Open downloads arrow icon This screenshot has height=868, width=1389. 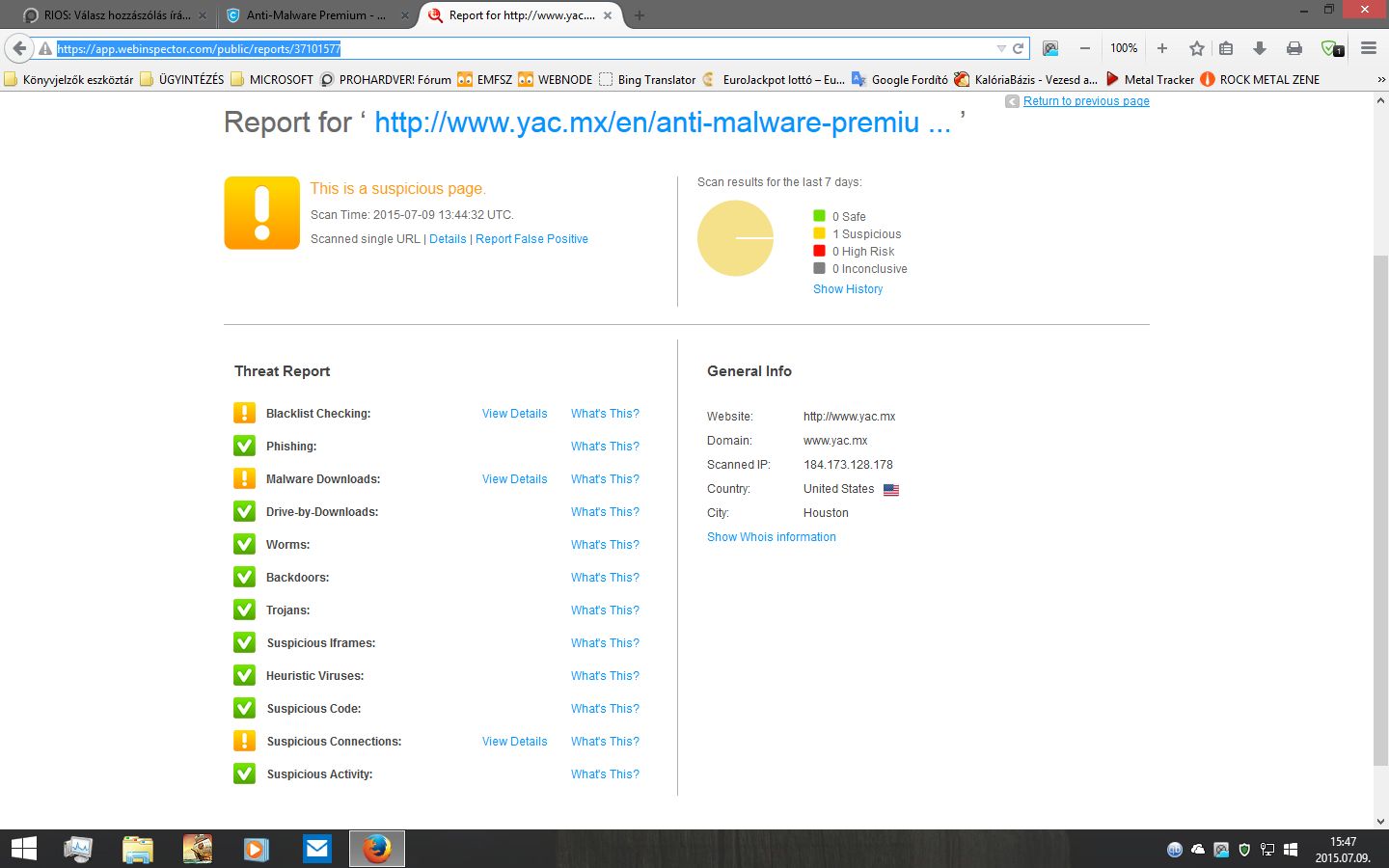click(x=1260, y=48)
